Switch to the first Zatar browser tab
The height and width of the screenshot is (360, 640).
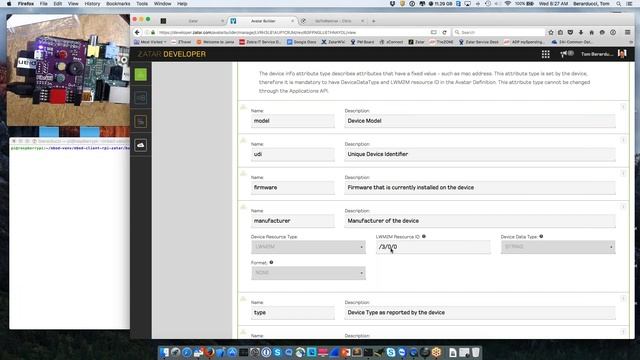tap(193, 21)
